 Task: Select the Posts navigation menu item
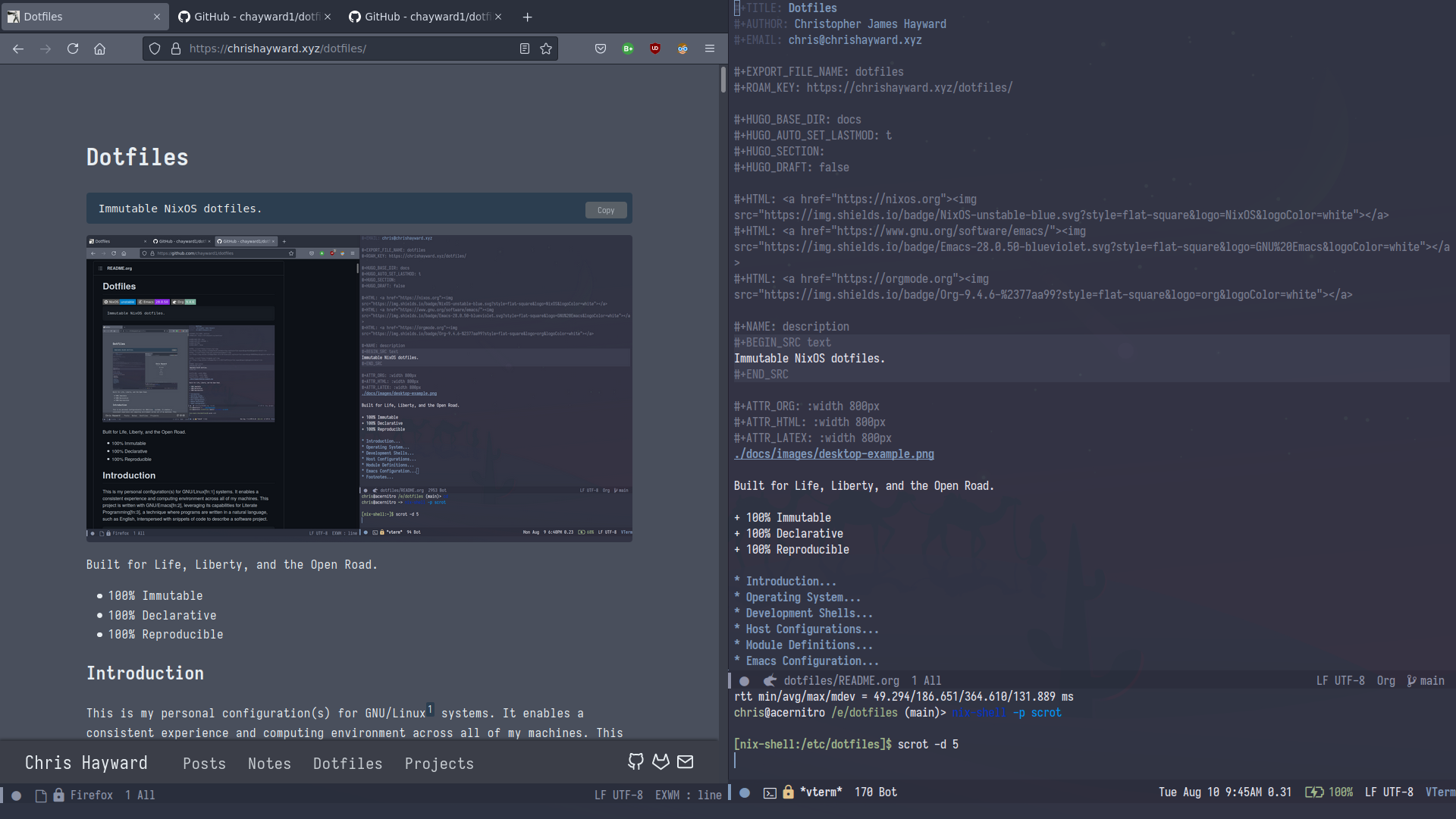(x=204, y=762)
